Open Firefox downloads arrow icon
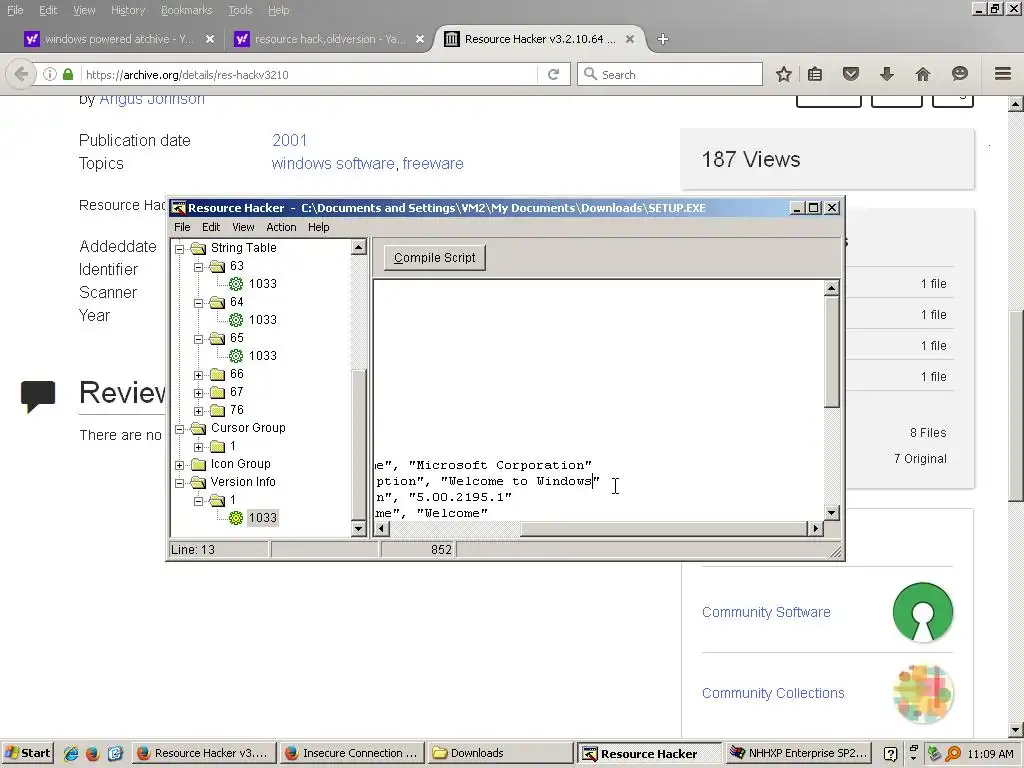Image resolution: width=1024 pixels, height=768 pixels. coord(886,74)
